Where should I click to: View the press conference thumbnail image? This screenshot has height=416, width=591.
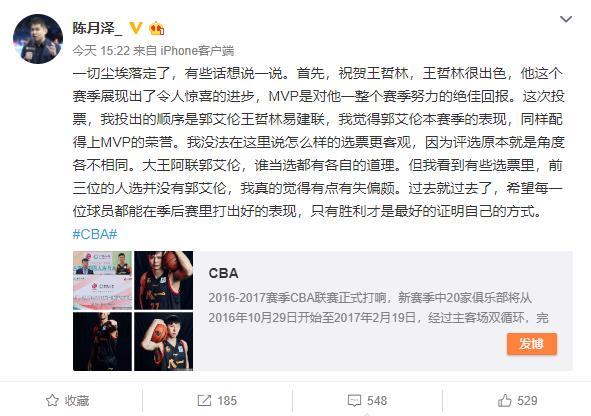[x=103, y=280]
